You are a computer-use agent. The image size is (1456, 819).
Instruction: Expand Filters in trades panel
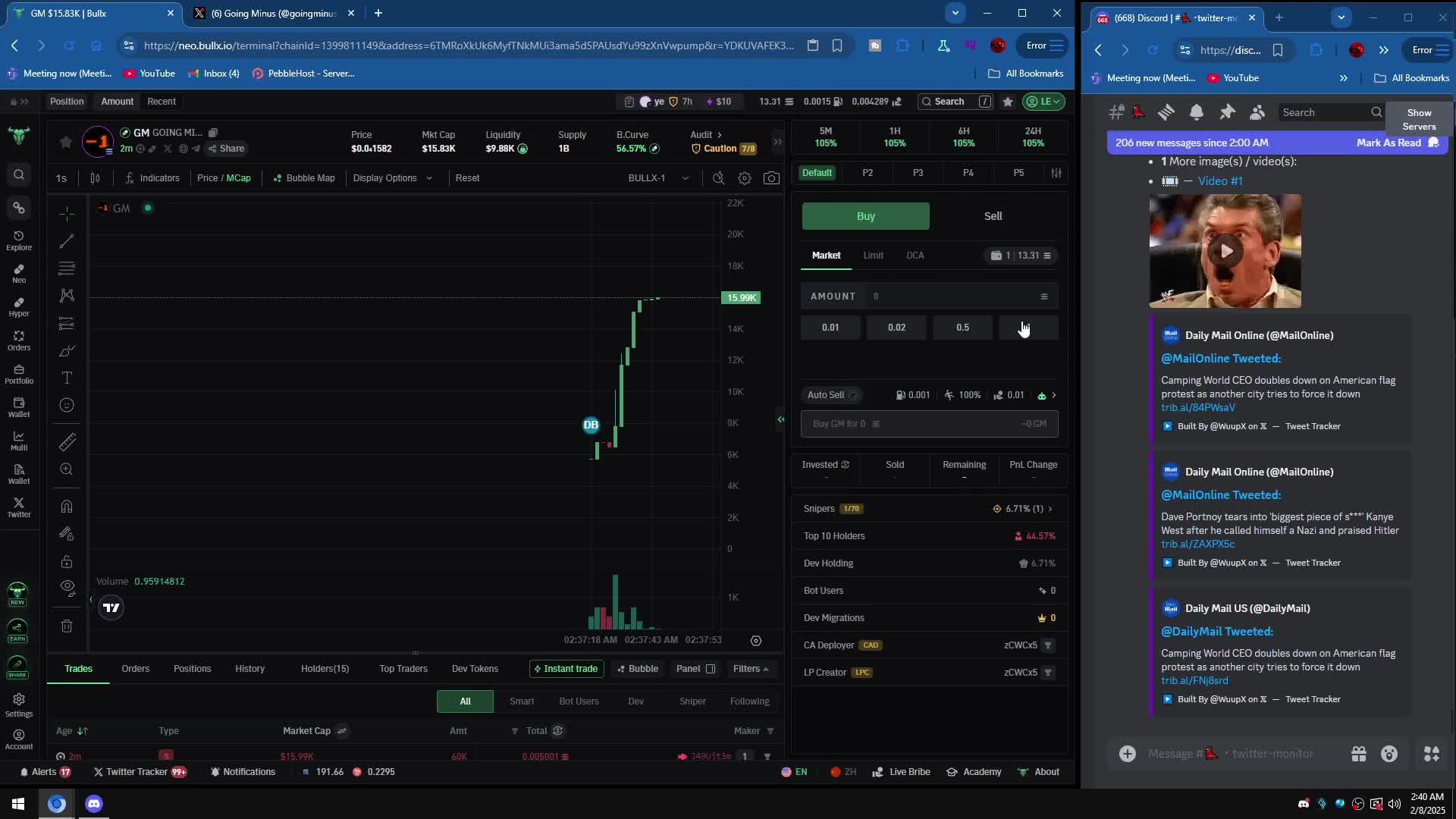pyautogui.click(x=751, y=669)
